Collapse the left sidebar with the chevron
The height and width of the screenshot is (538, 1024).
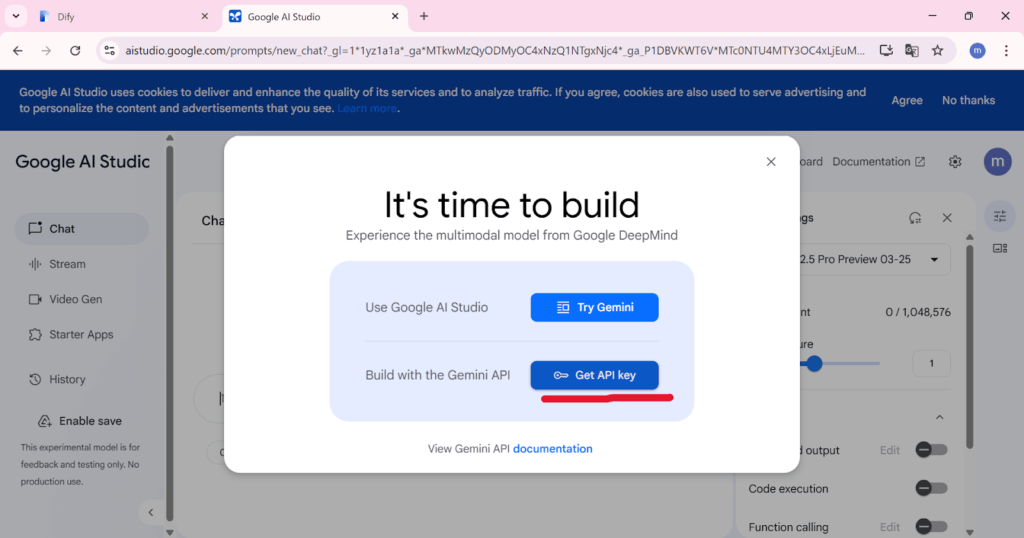point(151,513)
